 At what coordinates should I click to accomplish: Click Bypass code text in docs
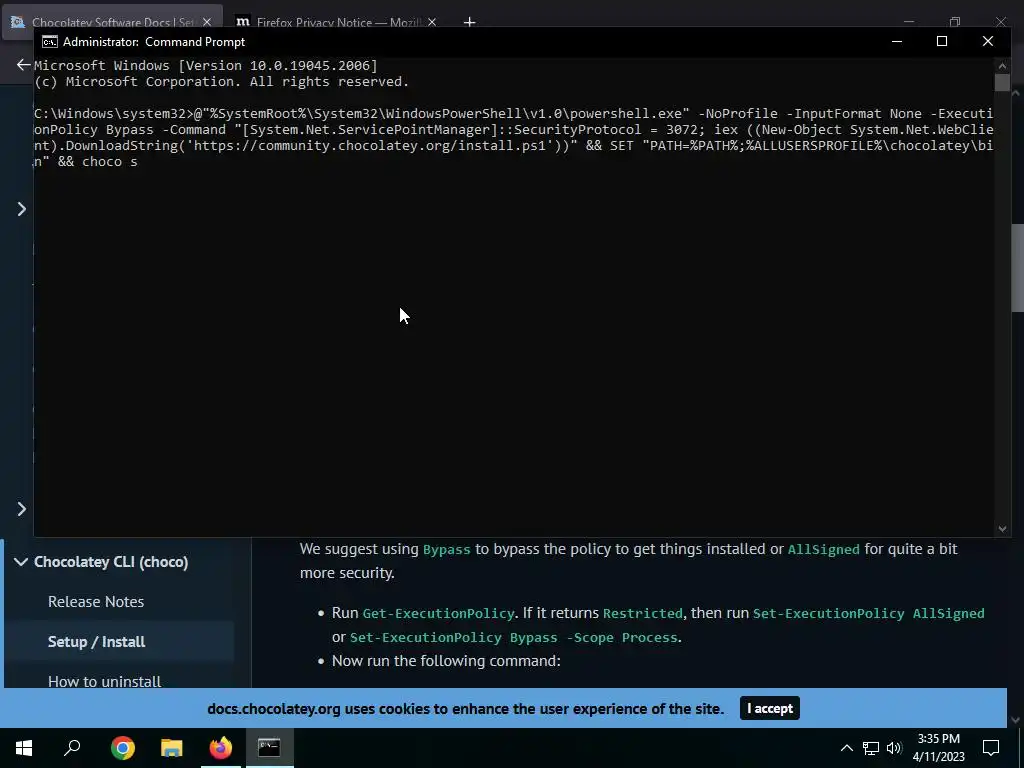pyautogui.click(x=447, y=550)
